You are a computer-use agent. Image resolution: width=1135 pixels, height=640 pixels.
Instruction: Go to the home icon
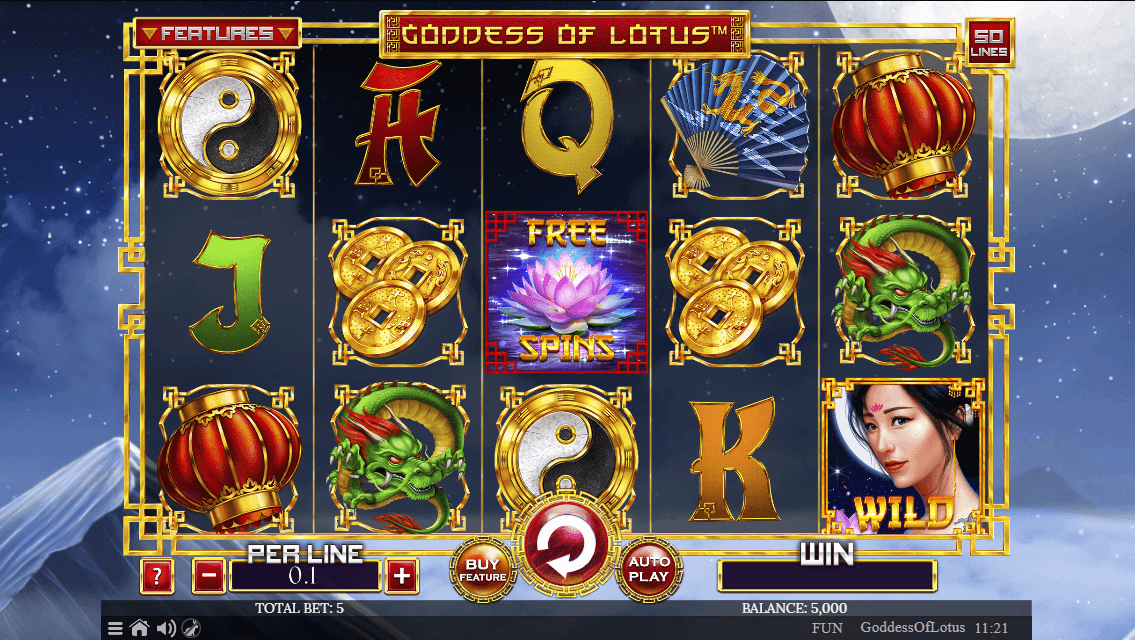pos(140,628)
